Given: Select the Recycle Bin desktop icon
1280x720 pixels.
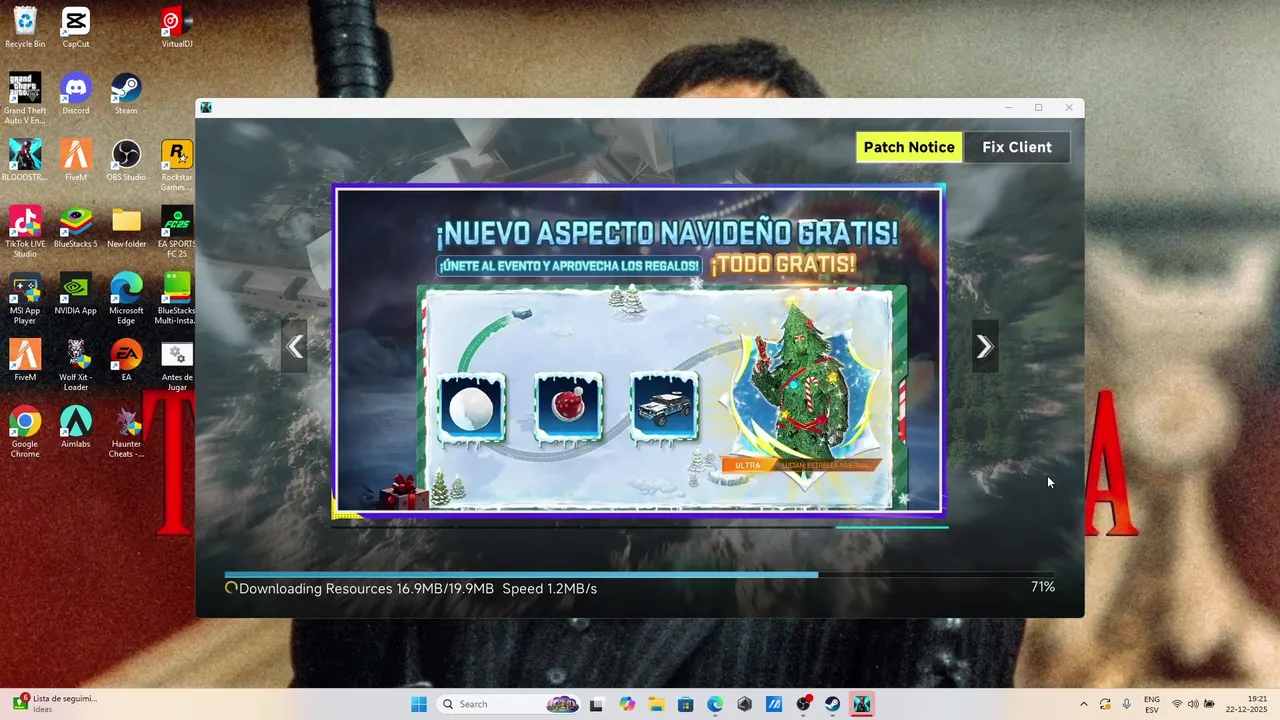Looking at the screenshot, I should tap(25, 27).
